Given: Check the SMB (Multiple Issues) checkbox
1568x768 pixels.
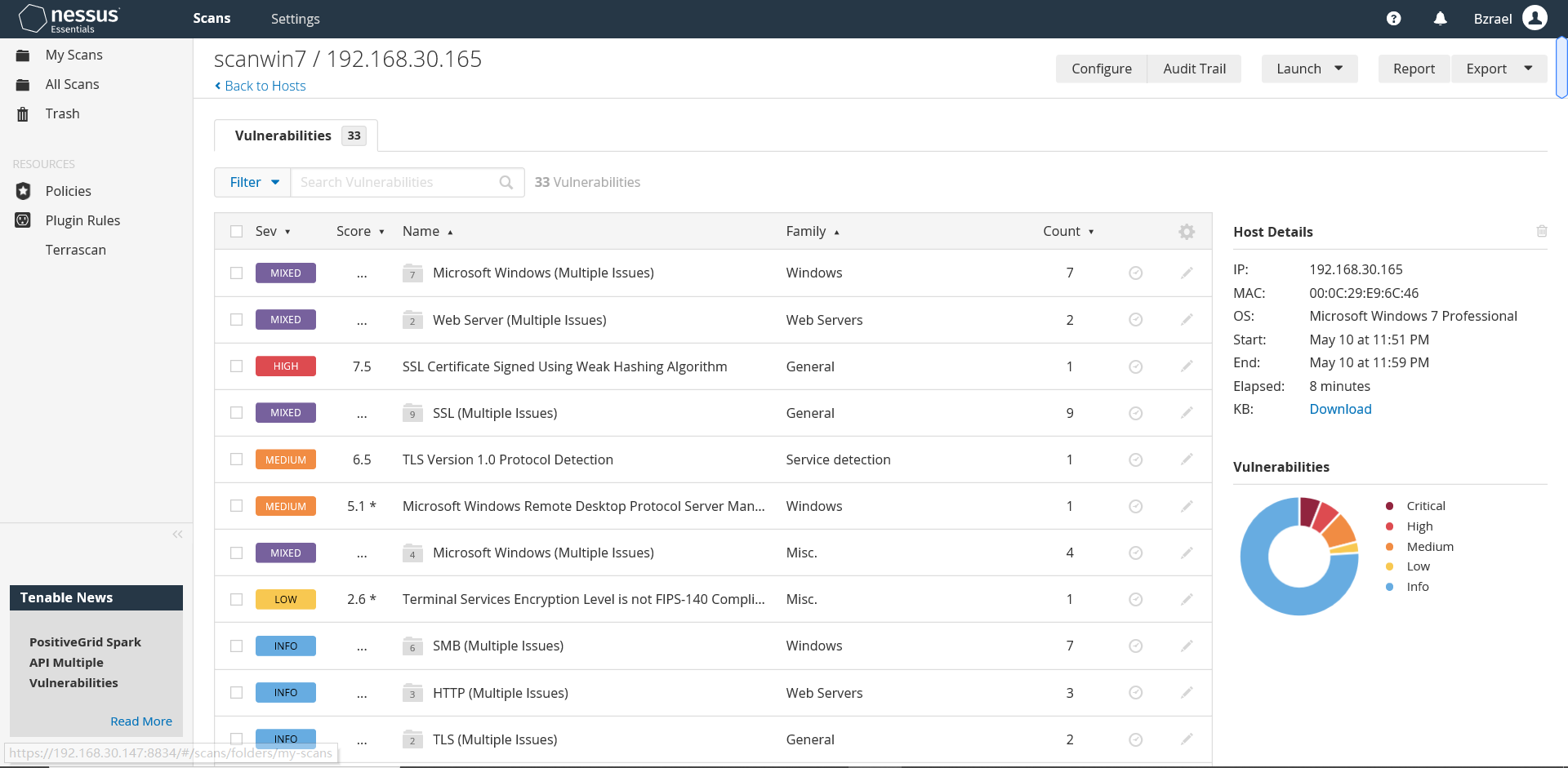Looking at the screenshot, I should tap(237, 646).
